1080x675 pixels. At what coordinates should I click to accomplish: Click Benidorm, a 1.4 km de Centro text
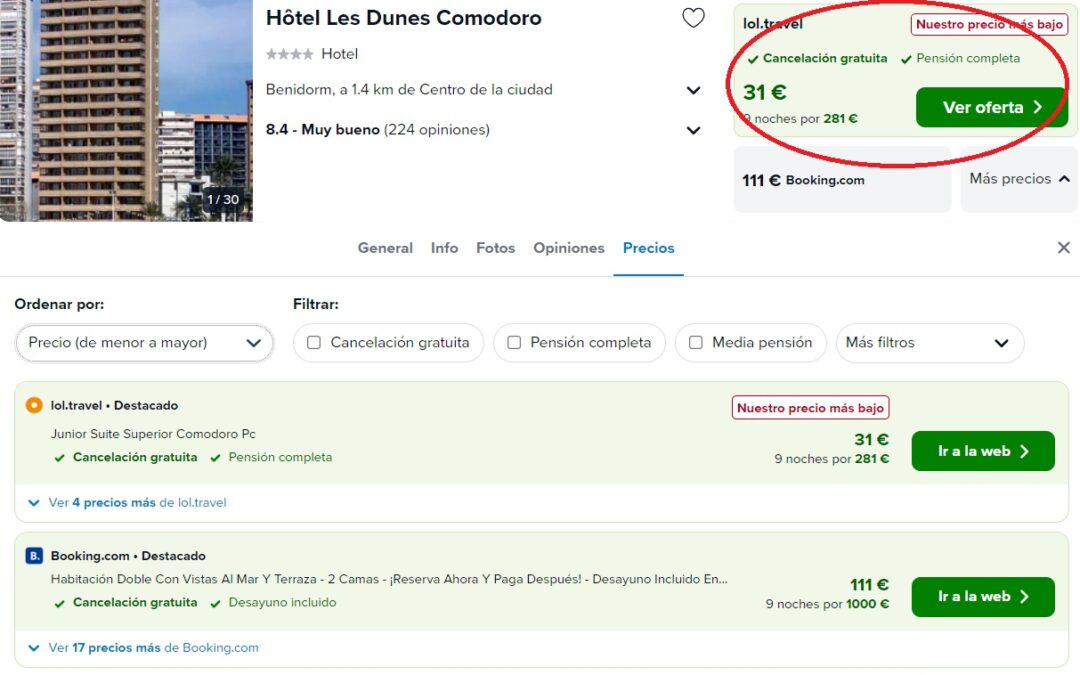(409, 90)
